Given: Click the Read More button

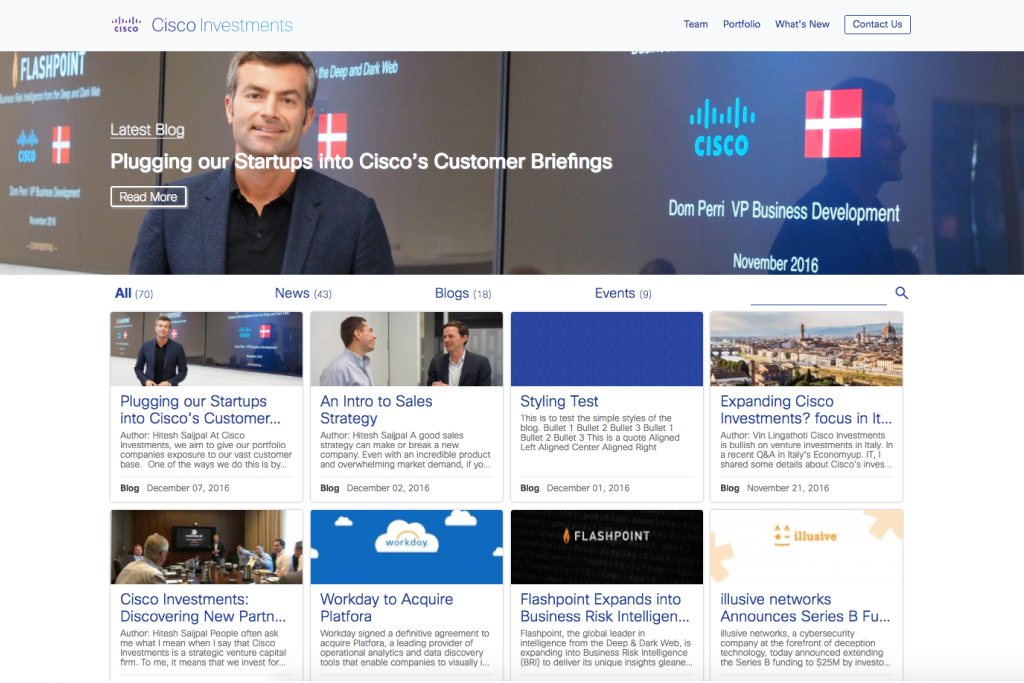Looking at the screenshot, I should point(148,196).
